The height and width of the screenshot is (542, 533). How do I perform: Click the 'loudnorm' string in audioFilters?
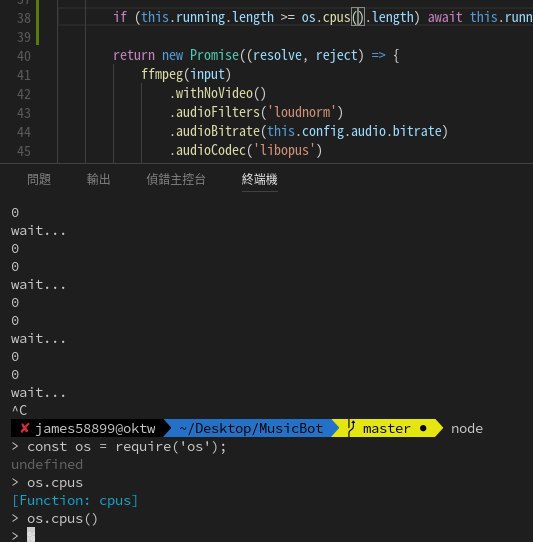coord(302,112)
